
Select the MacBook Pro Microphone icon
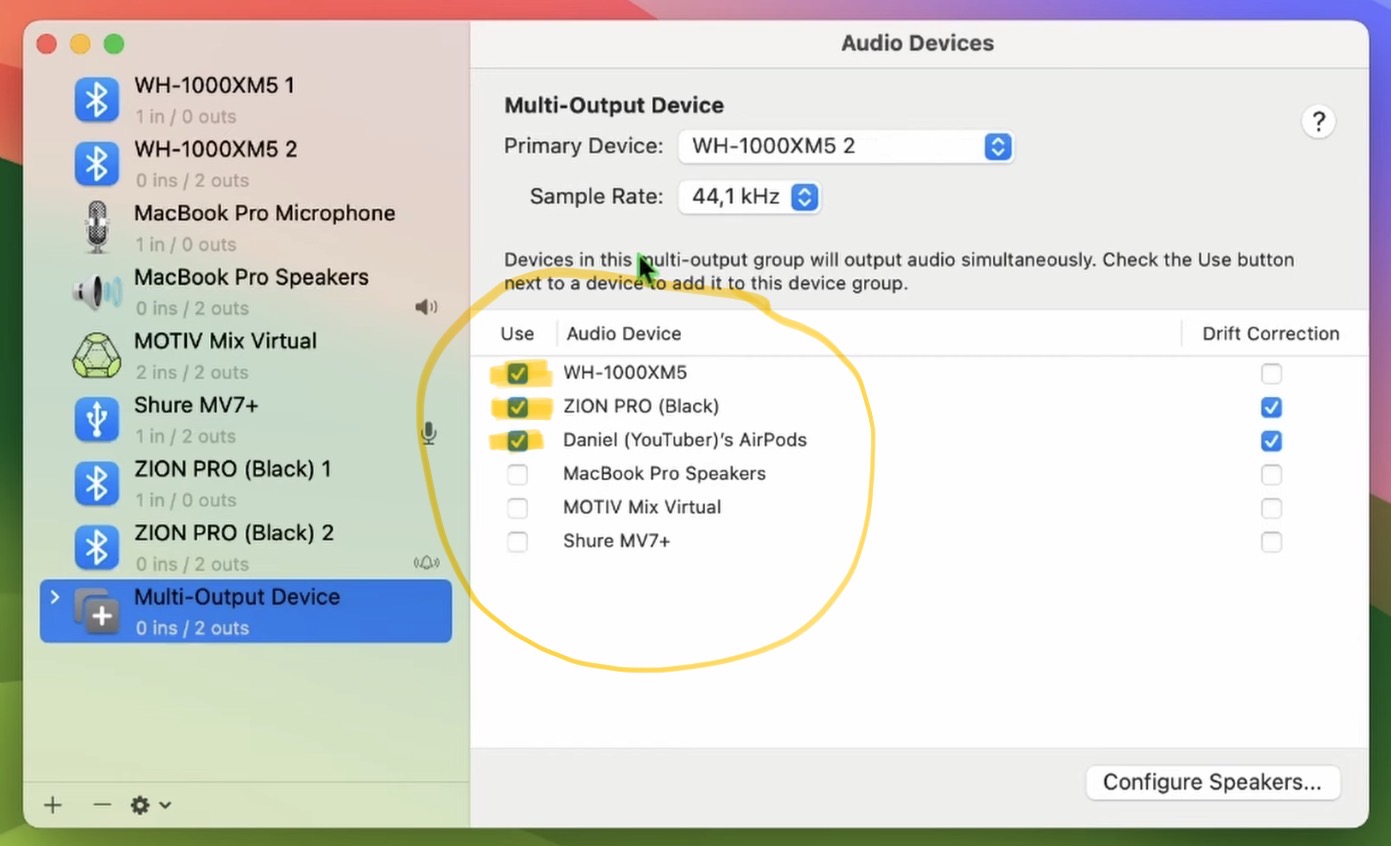coord(96,227)
